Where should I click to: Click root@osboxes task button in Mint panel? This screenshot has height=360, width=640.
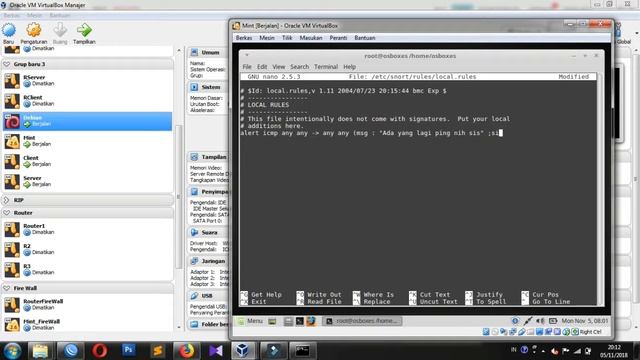(x=362, y=321)
